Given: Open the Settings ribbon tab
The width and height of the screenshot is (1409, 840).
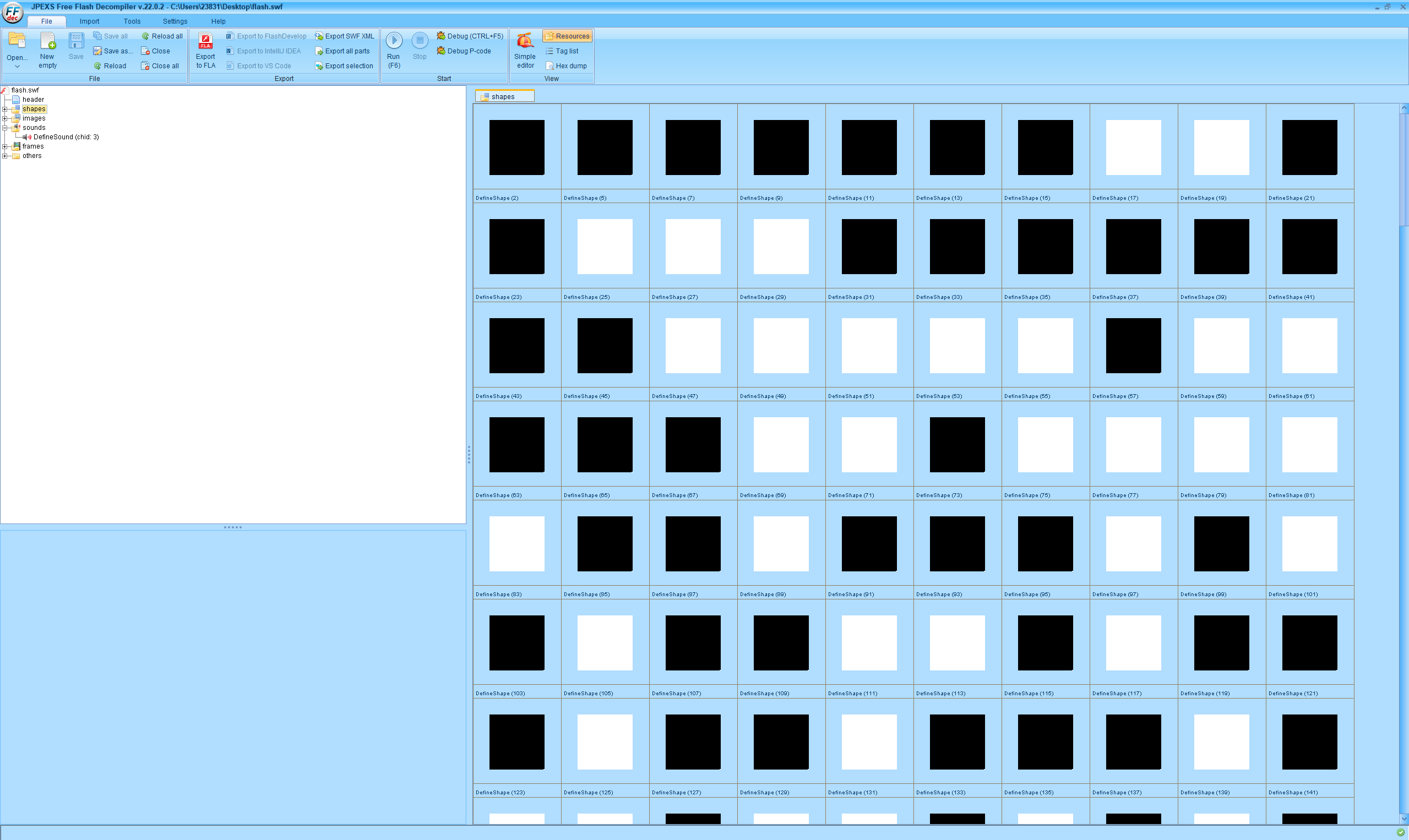Looking at the screenshot, I should (175, 21).
